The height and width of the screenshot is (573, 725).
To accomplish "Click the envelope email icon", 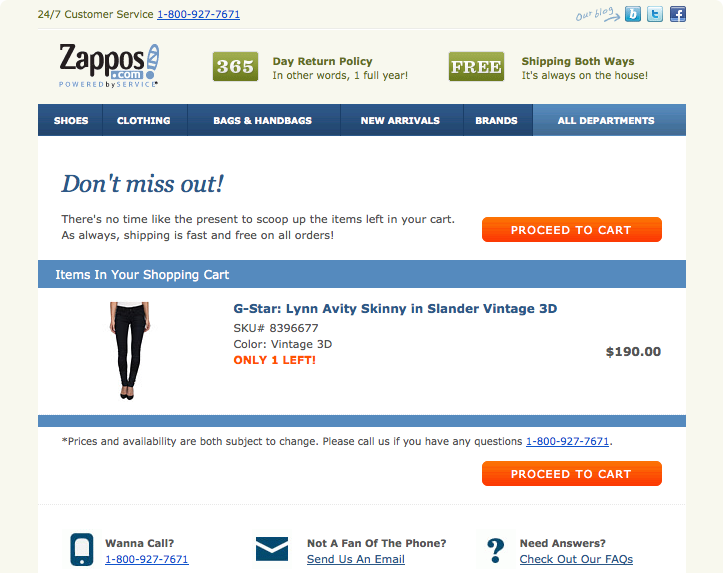I will coord(272,549).
